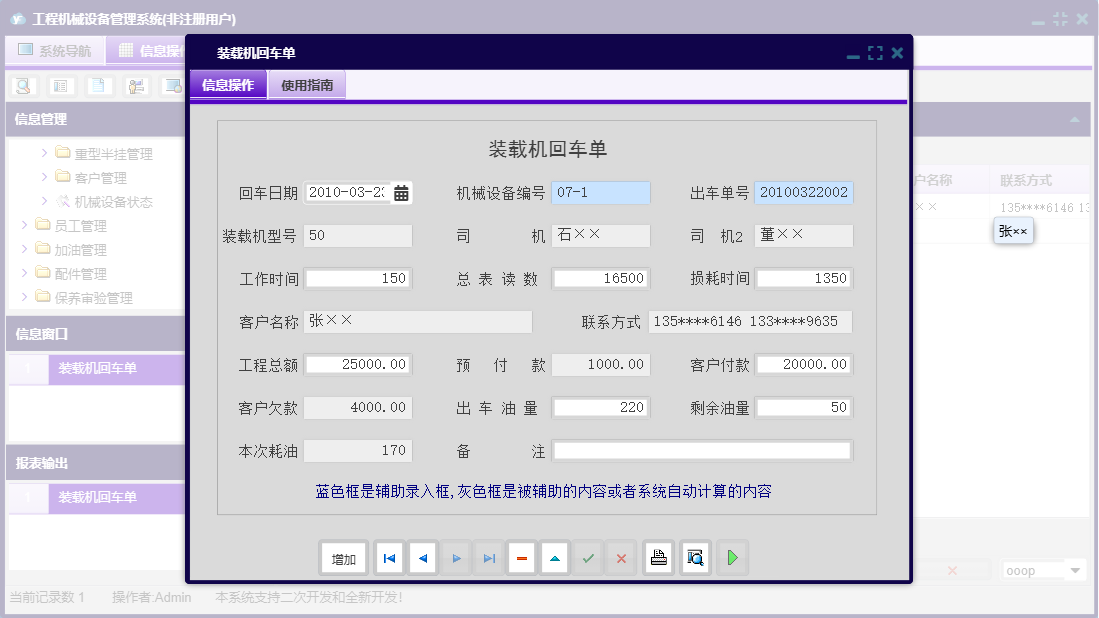Click the search icon in the left toolbar
Viewport: 1099px width, 618px height.
22,85
